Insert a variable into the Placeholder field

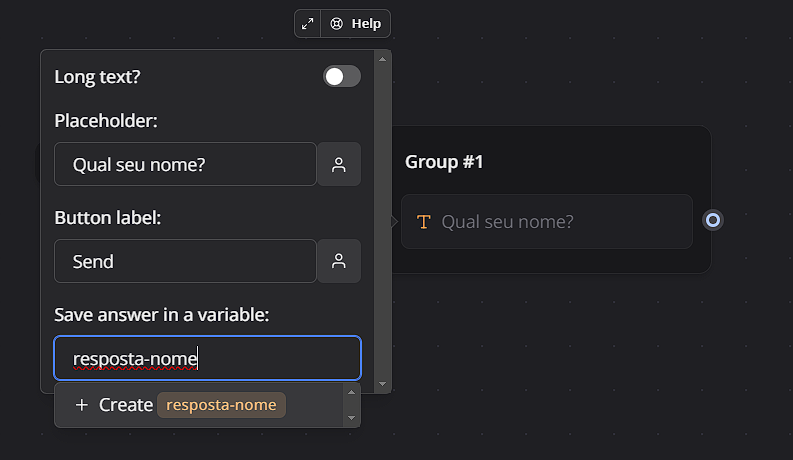[339, 164]
